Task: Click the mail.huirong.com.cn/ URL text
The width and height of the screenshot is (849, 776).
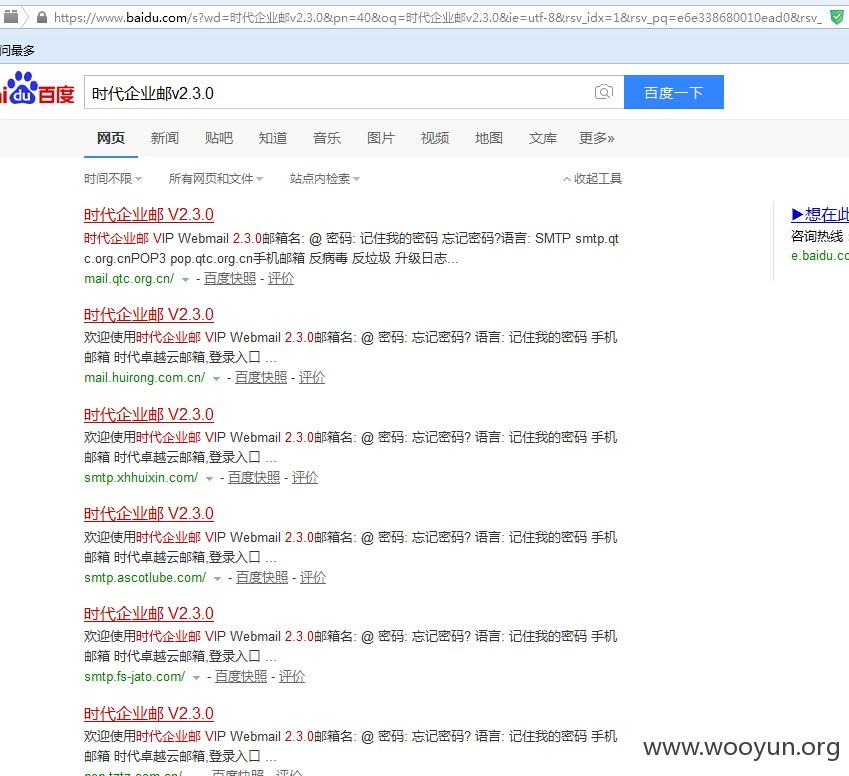Action: tap(145, 377)
